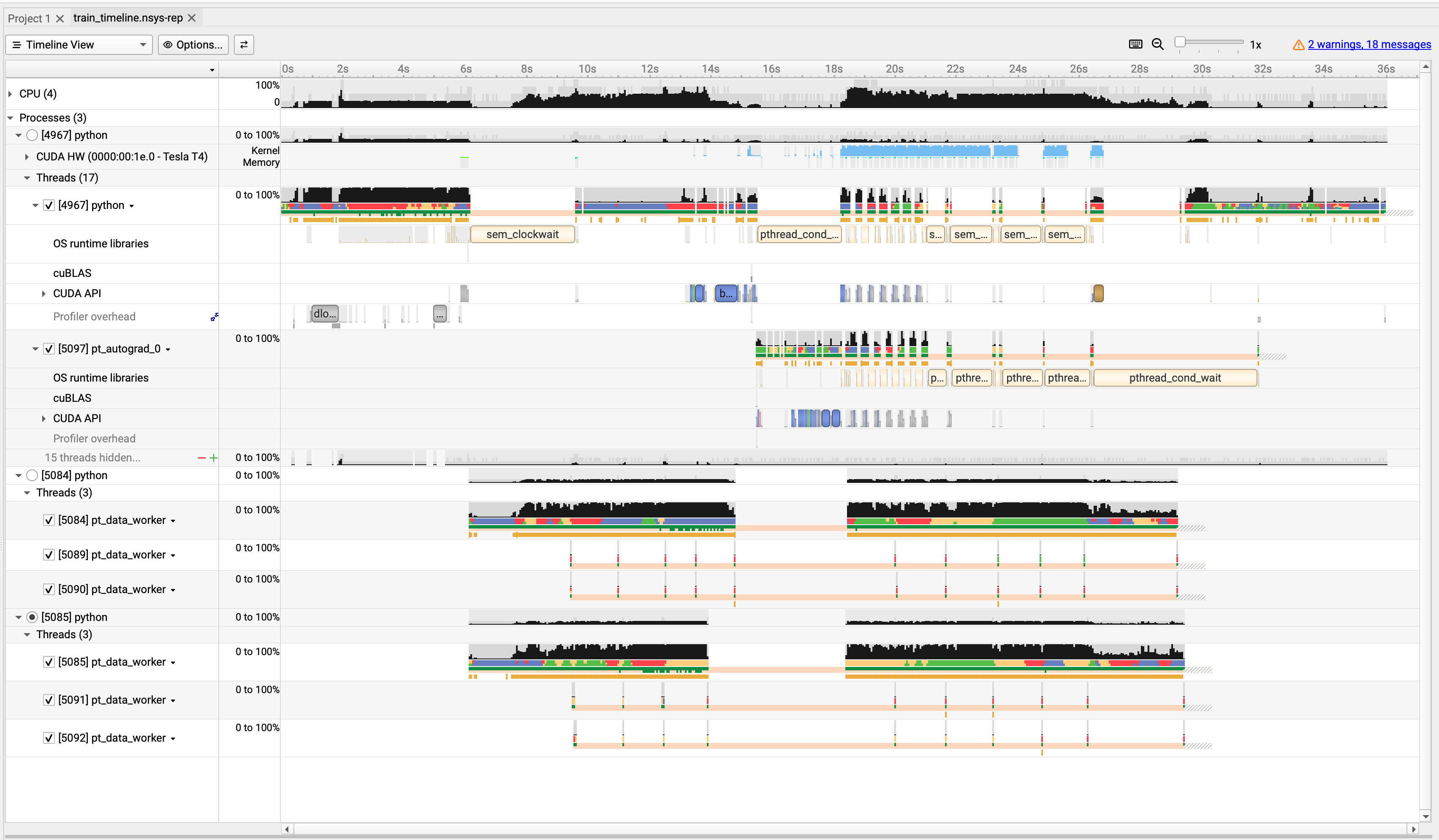Viewport: 1439px width, 840px height.
Task: Uncheck the [5092] pt_data_worker checkbox
Action: pyautogui.click(x=49, y=738)
